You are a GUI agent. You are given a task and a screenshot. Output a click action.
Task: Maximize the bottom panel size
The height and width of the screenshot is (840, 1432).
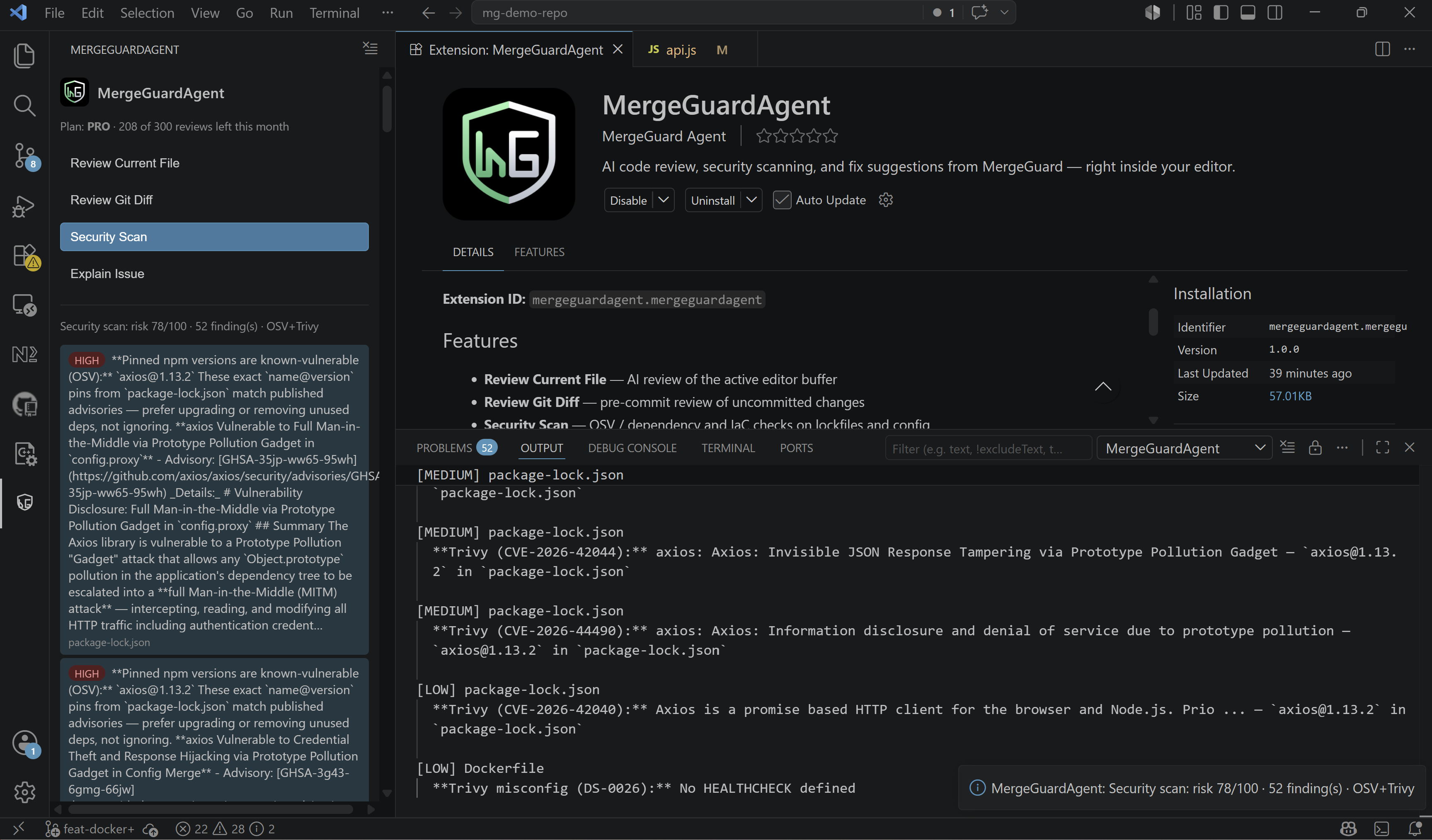pos(1383,448)
